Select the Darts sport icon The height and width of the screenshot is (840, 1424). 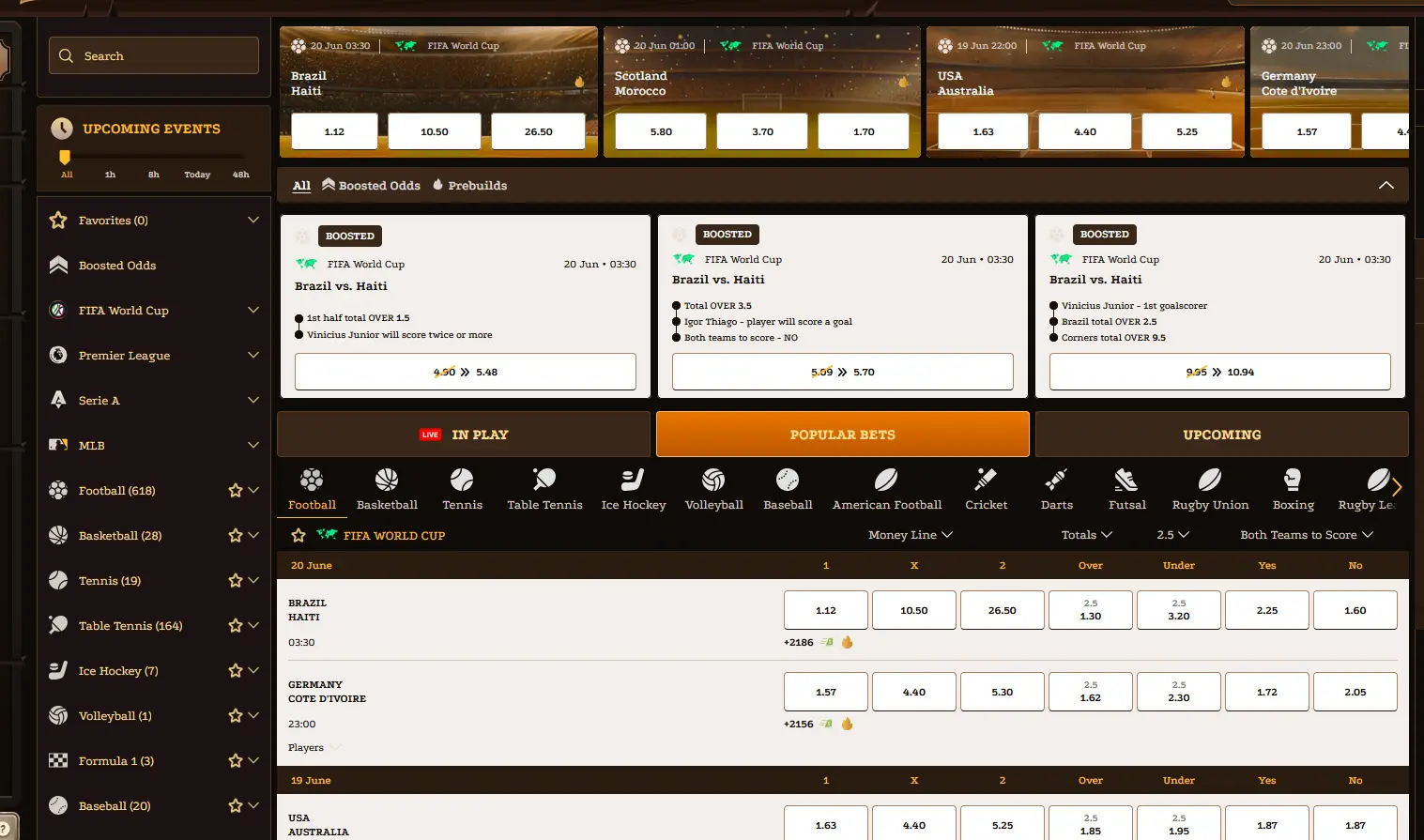[x=1056, y=481]
